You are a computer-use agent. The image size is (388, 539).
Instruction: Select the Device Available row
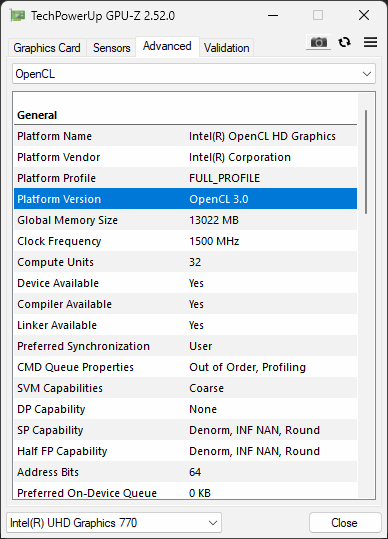(x=186, y=283)
